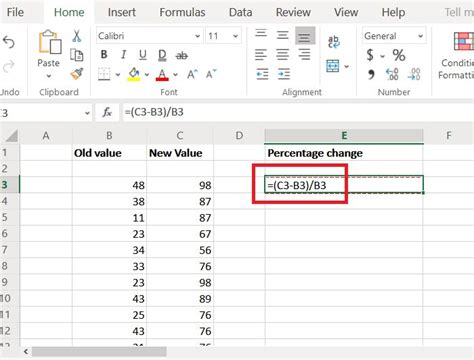Screen dimensions: 474x360
Task: Click the scroll left arrow
Action: [26, 351]
